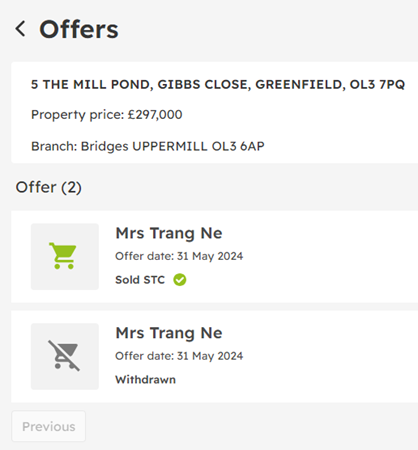Viewport: 418px width, 450px height.
Task: Click the grey crossed-out cart icon
Action: pos(64,356)
